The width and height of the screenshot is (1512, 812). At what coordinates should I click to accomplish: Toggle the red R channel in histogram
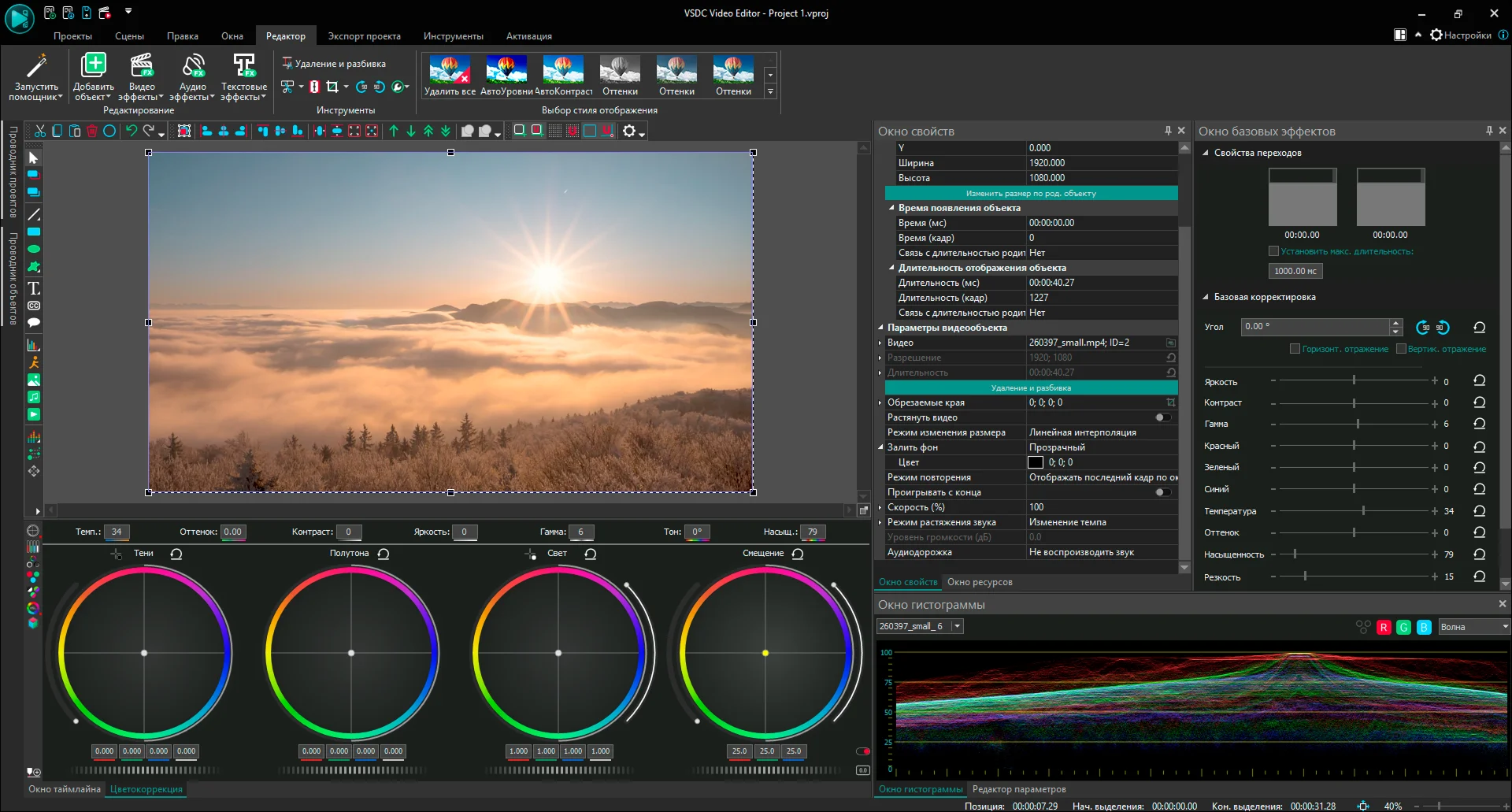coord(1384,627)
